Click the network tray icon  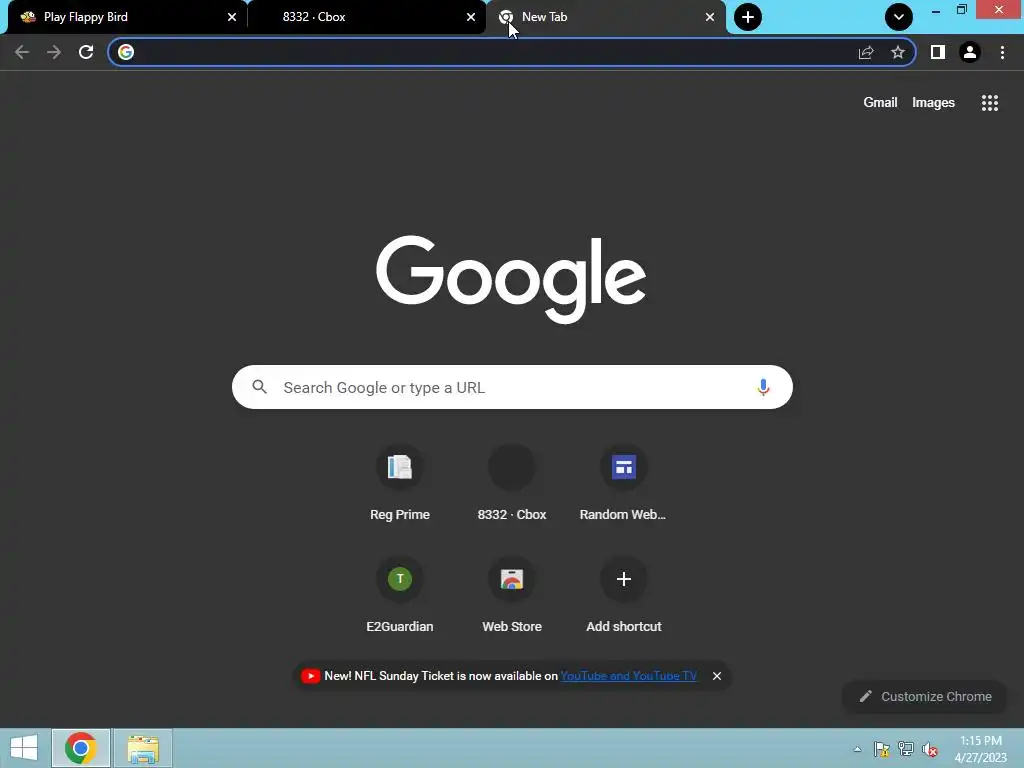click(x=906, y=749)
